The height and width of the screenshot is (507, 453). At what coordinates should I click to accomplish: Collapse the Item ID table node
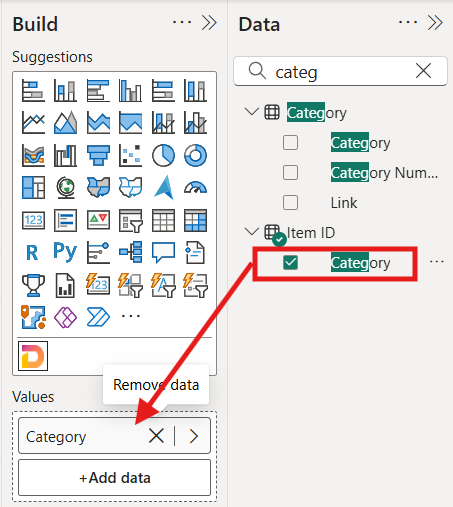click(252, 232)
